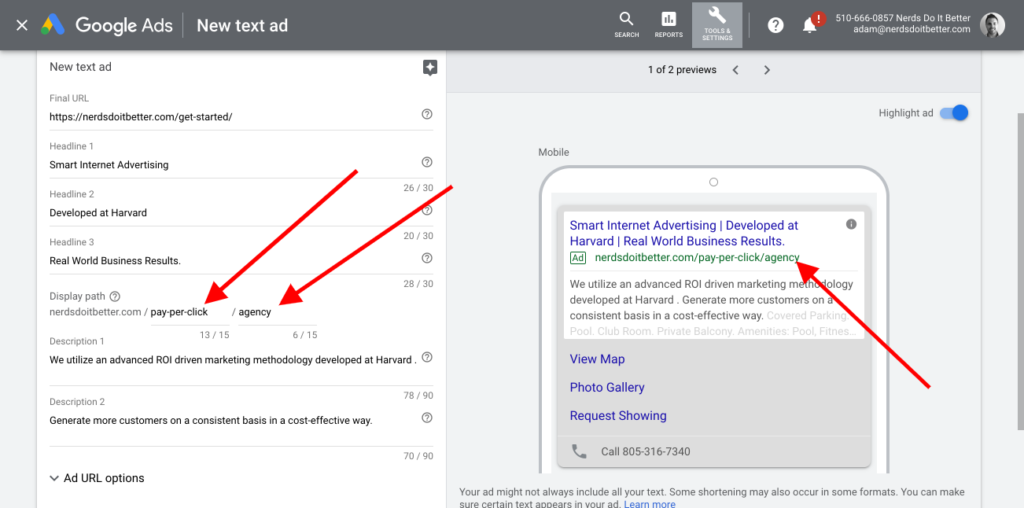Click the account profile picture

pyautogui.click(x=992, y=25)
